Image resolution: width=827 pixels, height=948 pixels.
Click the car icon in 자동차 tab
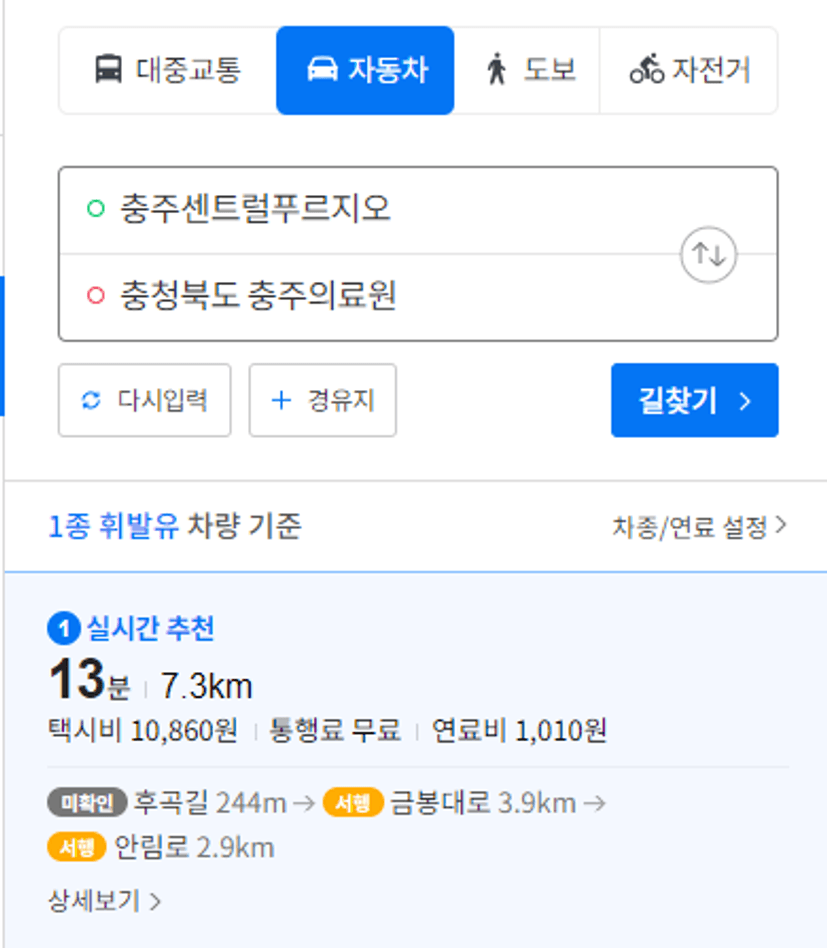tap(322, 69)
